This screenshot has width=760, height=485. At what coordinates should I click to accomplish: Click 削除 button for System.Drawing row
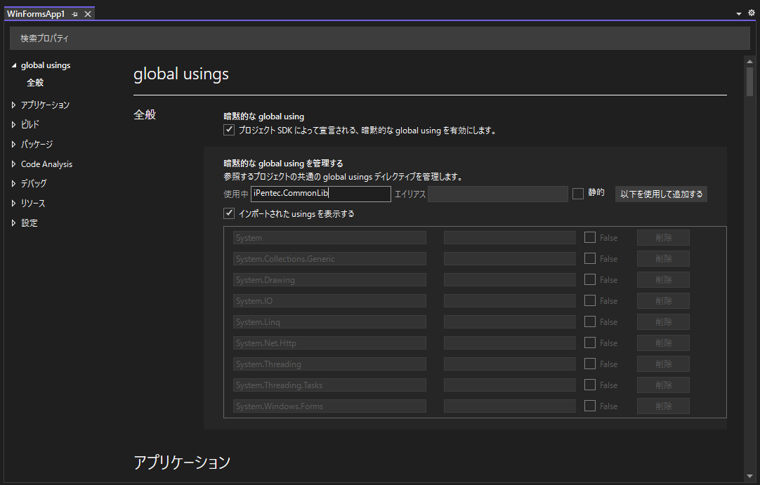(663, 280)
